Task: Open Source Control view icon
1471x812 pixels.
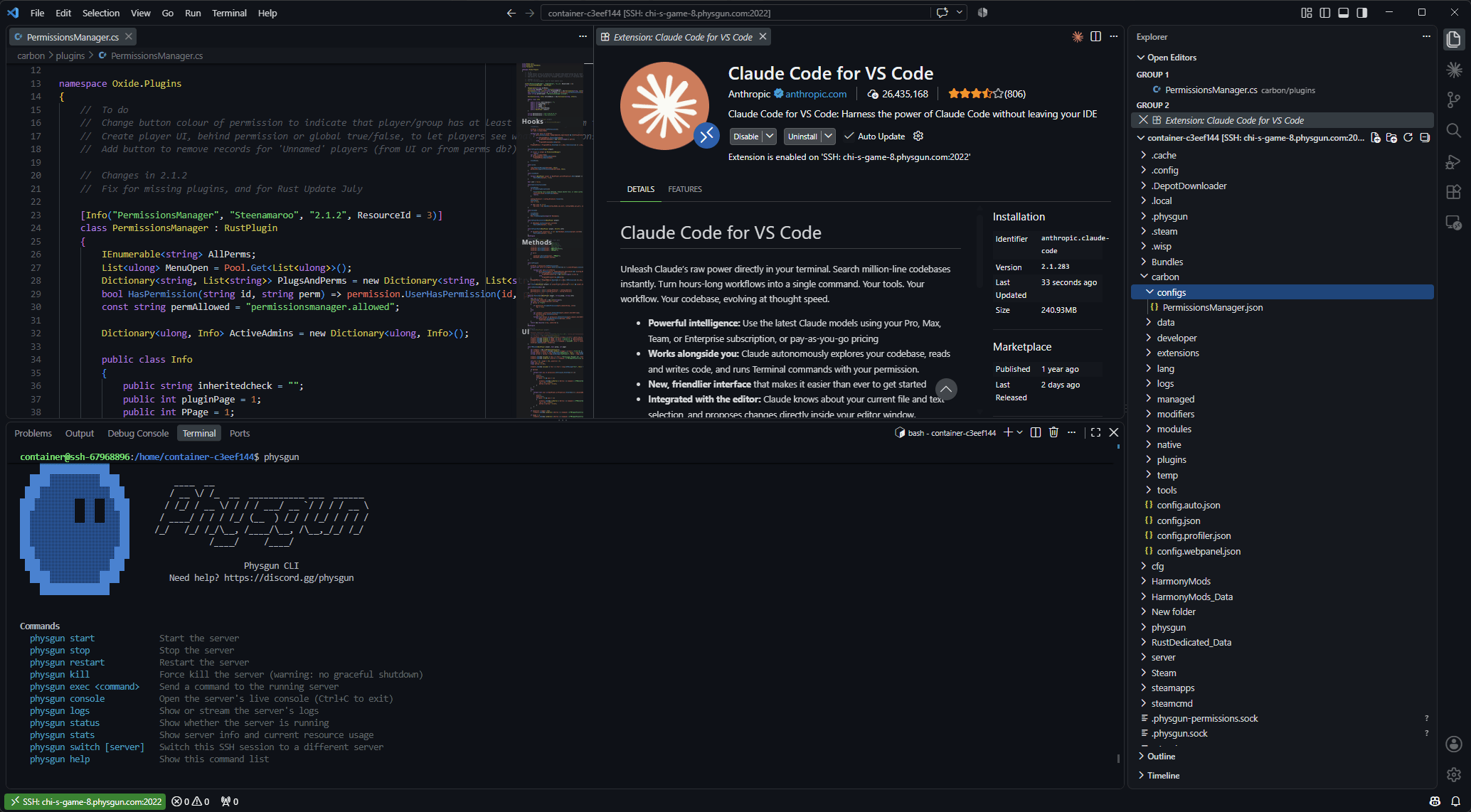Action: click(x=1453, y=100)
